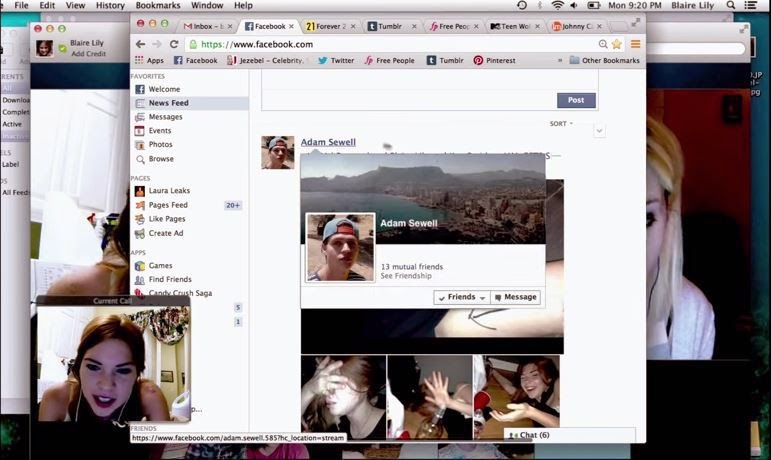Click Blaire Lily avatar in Skype window
The height and width of the screenshot is (460, 771).
point(44,48)
